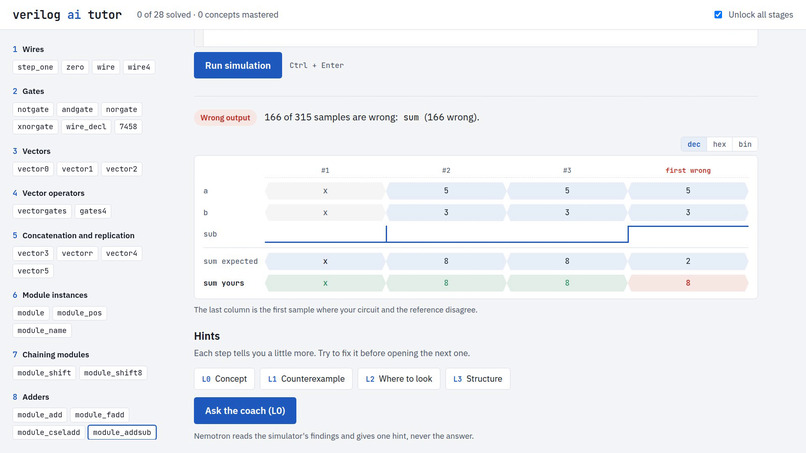Click the '1 Wires' section heading
This screenshot has height=453, width=806.
(x=28, y=49)
